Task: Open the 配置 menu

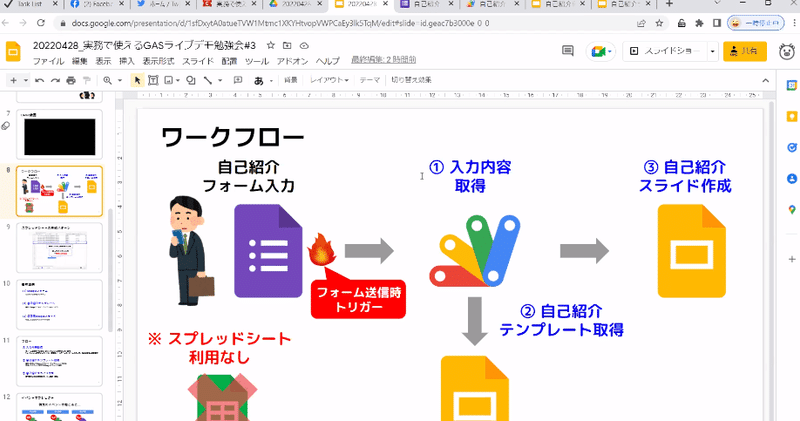Action: tap(229, 61)
